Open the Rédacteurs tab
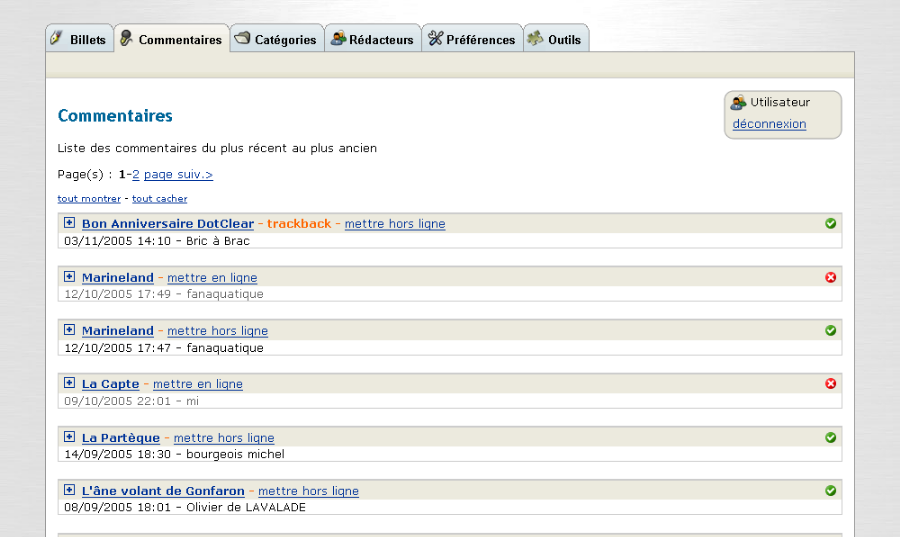 pyautogui.click(x=372, y=40)
